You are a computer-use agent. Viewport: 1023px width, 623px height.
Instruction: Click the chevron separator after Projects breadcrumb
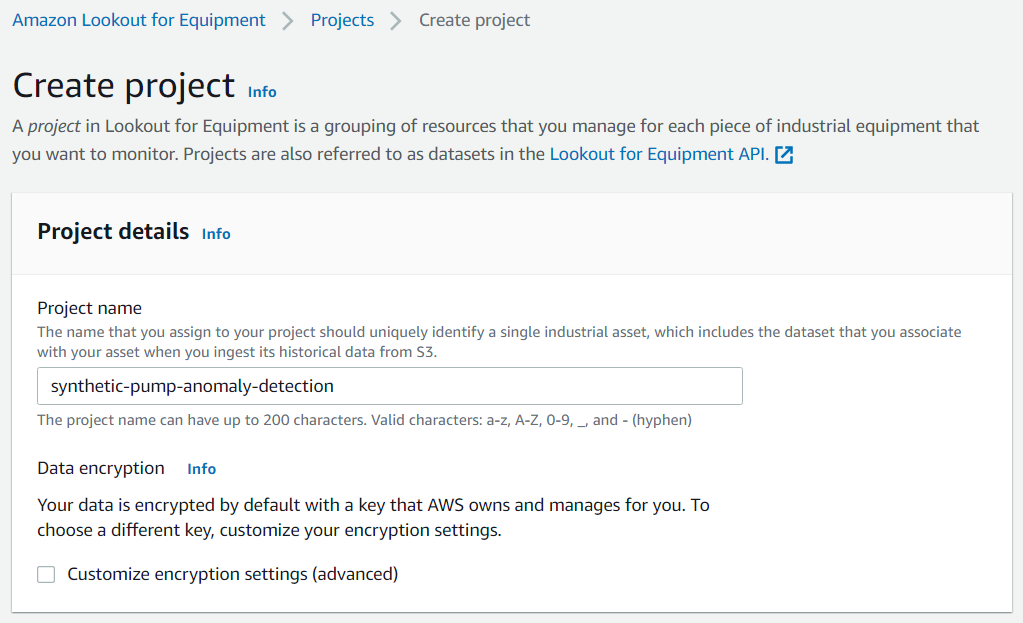click(x=396, y=21)
